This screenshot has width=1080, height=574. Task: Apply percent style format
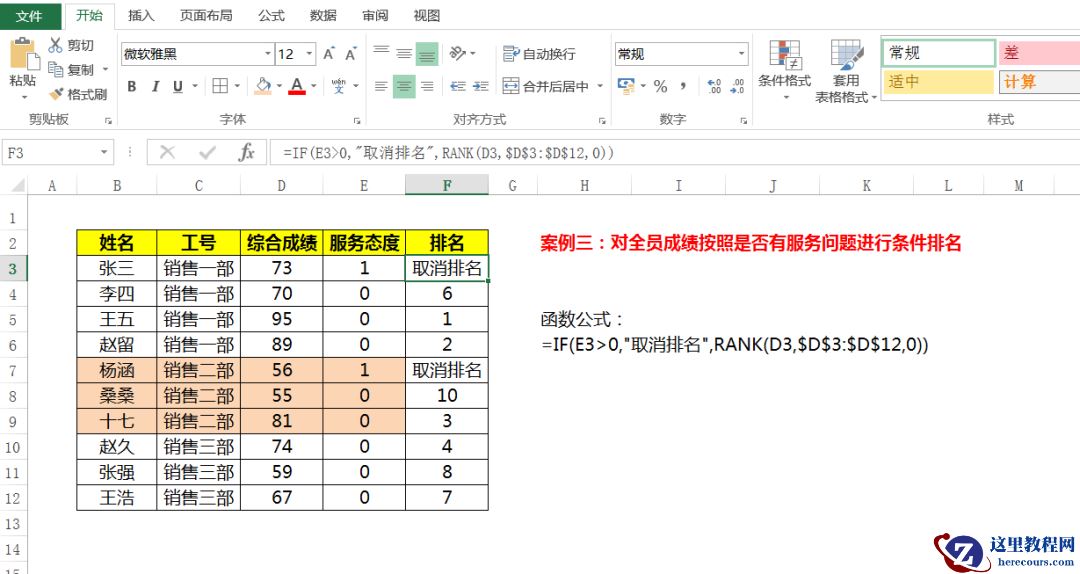(x=661, y=86)
